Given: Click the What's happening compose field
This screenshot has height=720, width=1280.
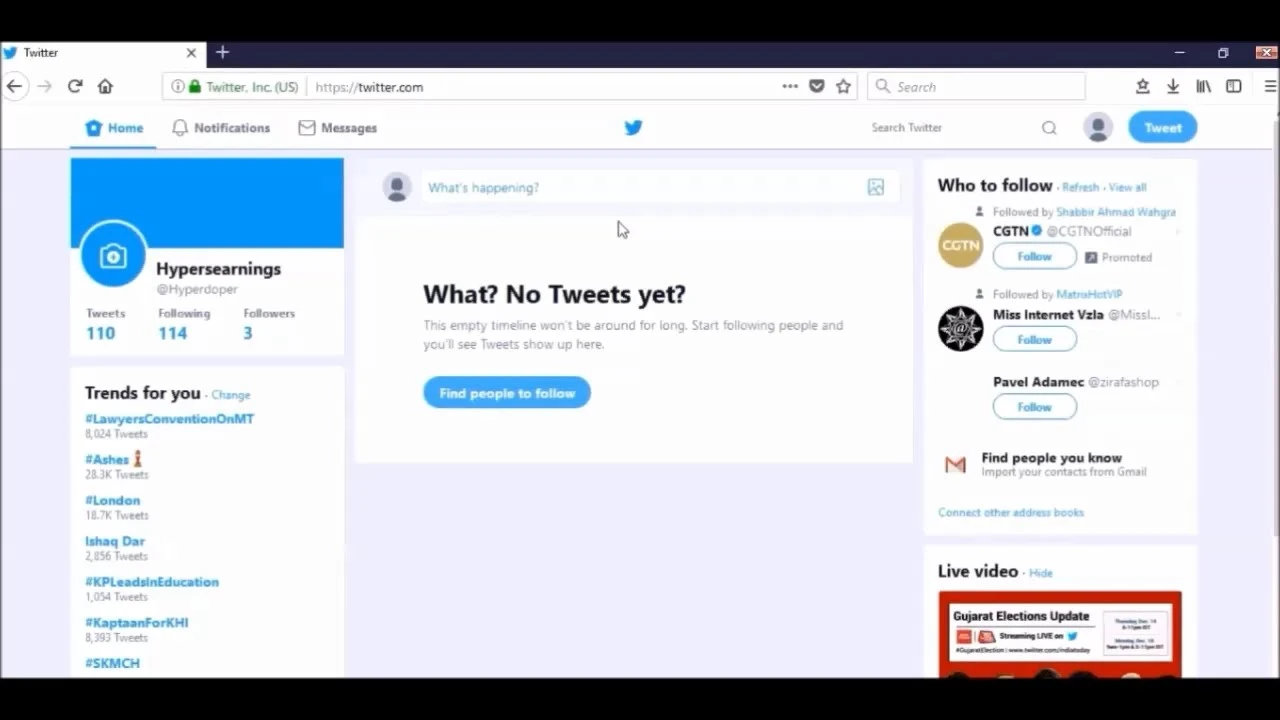Looking at the screenshot, I should coord(643,187).
